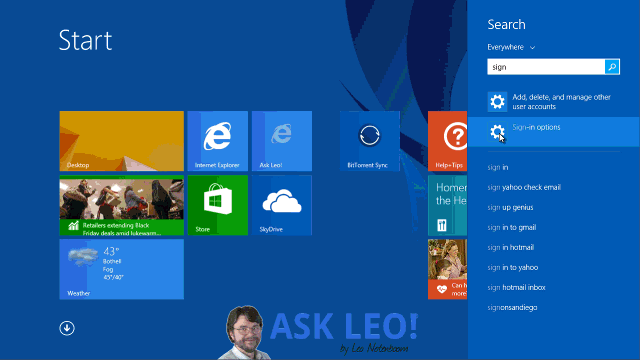This screenshot has height=360, width=640.
Task: Open the Ask Leo! tile
Action: 282,141
